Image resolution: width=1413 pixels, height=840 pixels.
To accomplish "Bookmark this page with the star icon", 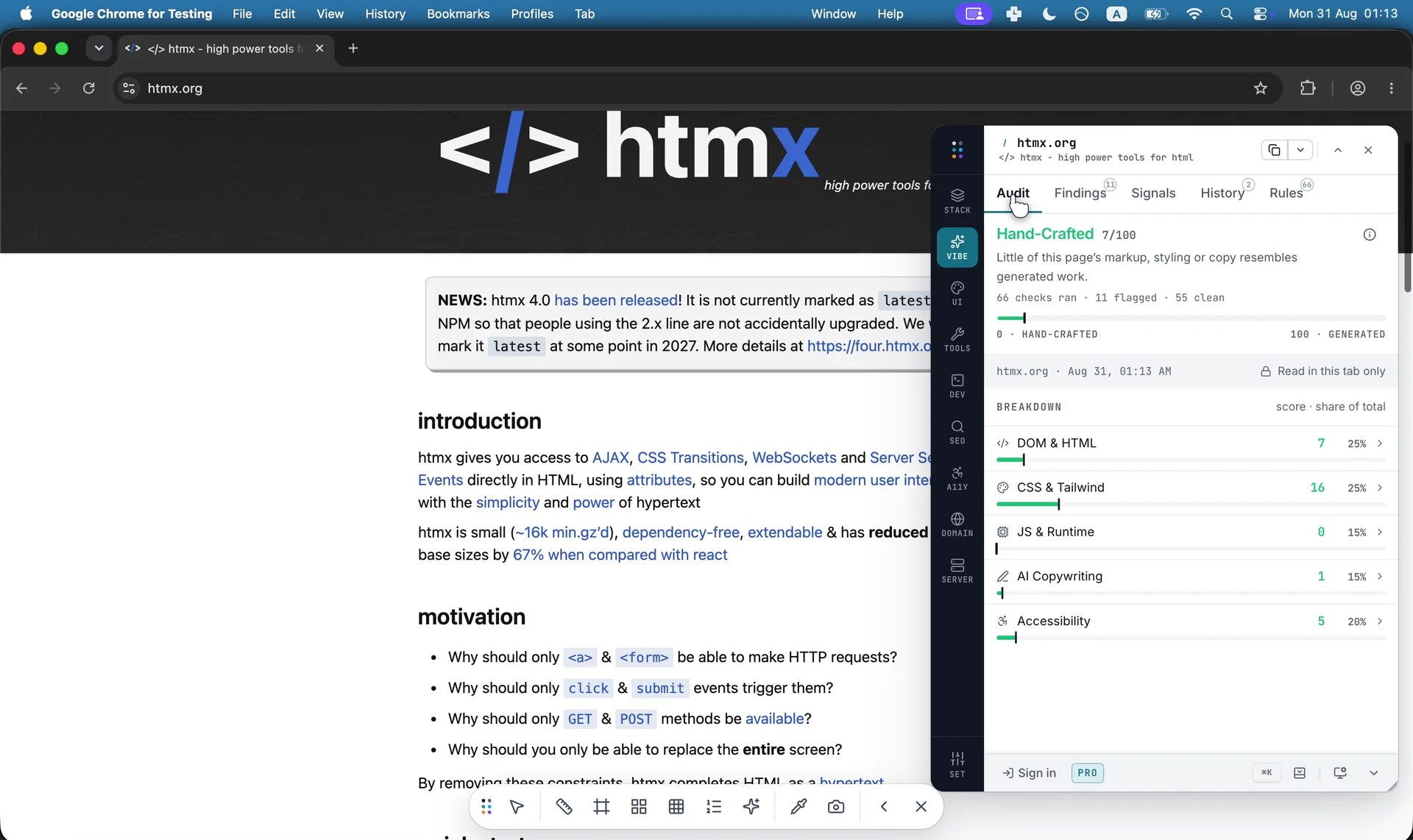I will (1261, 88).
